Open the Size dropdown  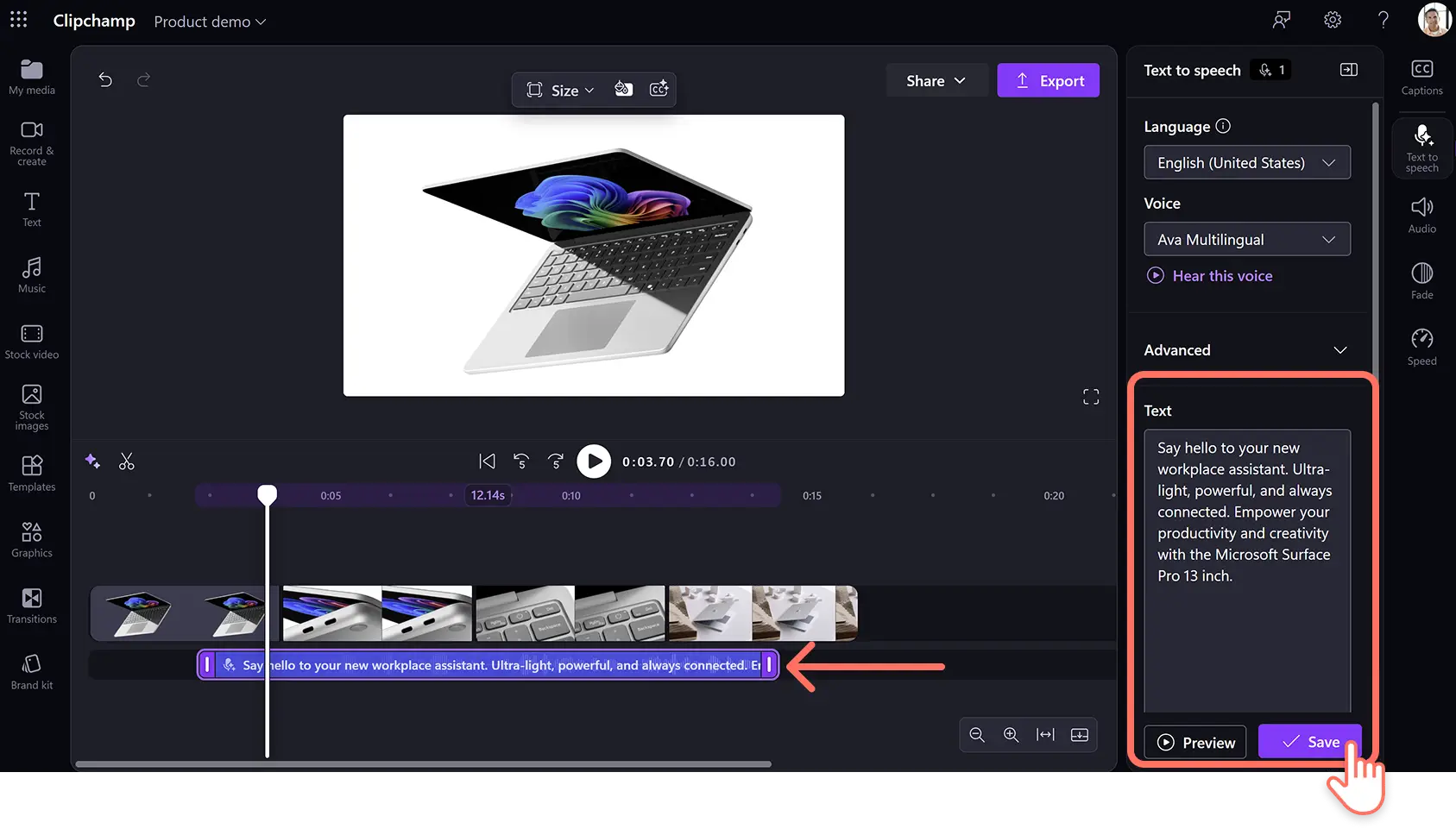click(x=561, y=90)
